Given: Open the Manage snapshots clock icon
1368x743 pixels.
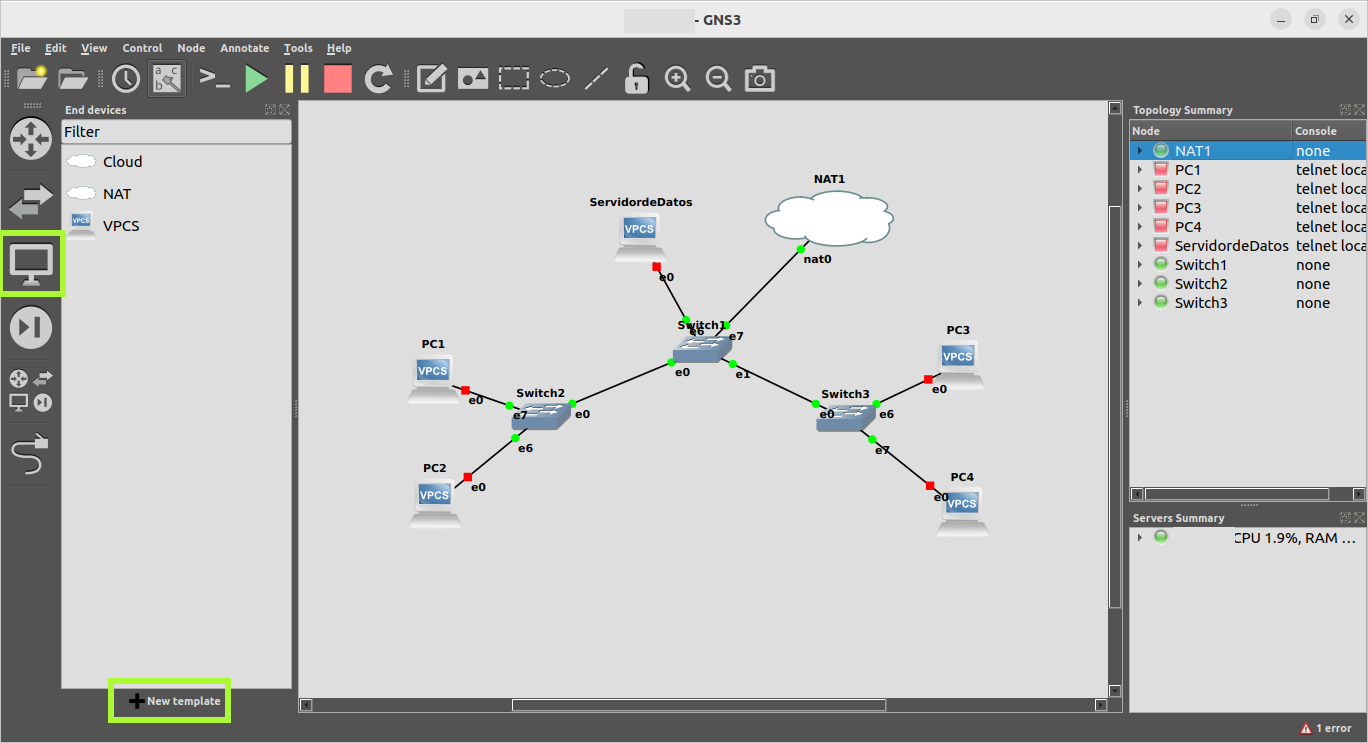Looking at the screenshot, I should 126,79.
